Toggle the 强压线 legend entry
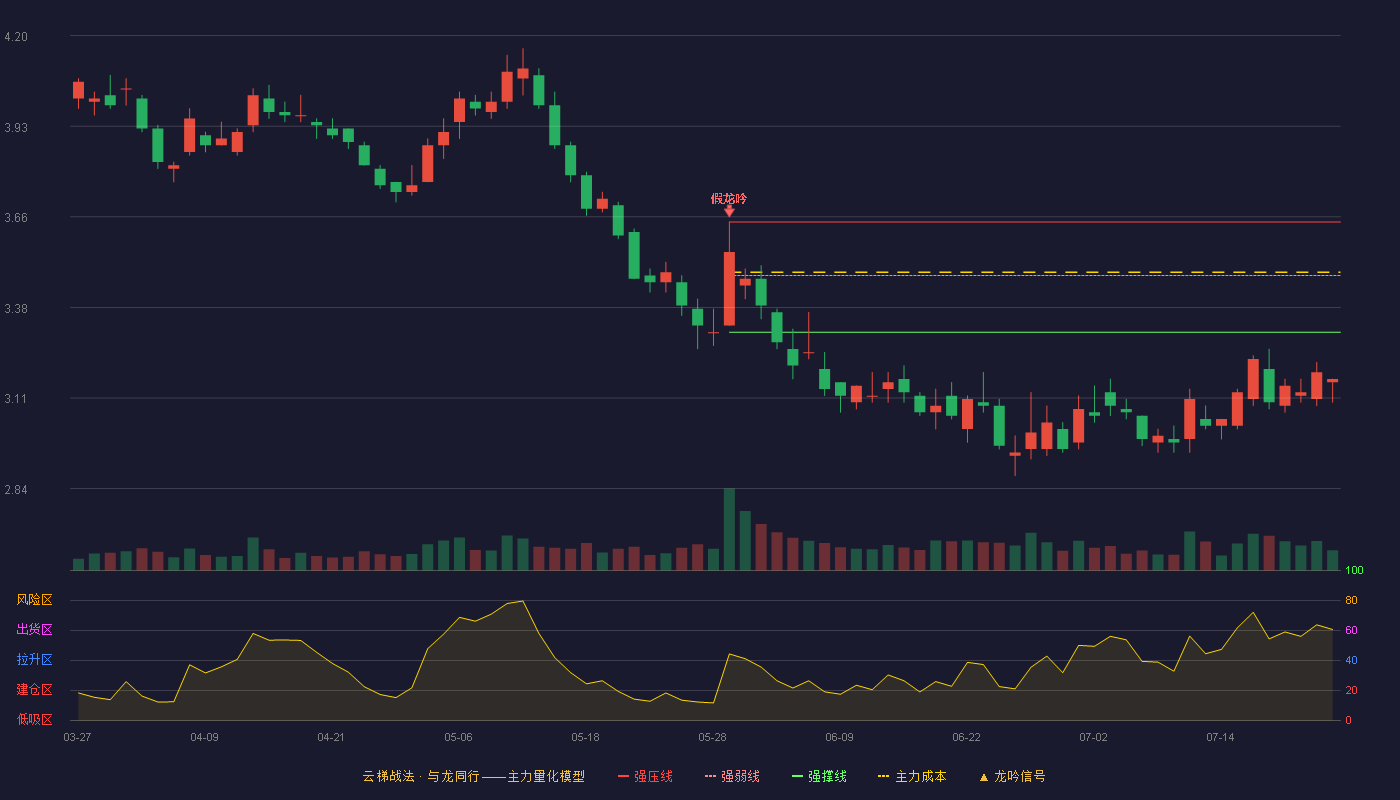Viewport: 1400px width, 800px height. (x=645, y=776)
